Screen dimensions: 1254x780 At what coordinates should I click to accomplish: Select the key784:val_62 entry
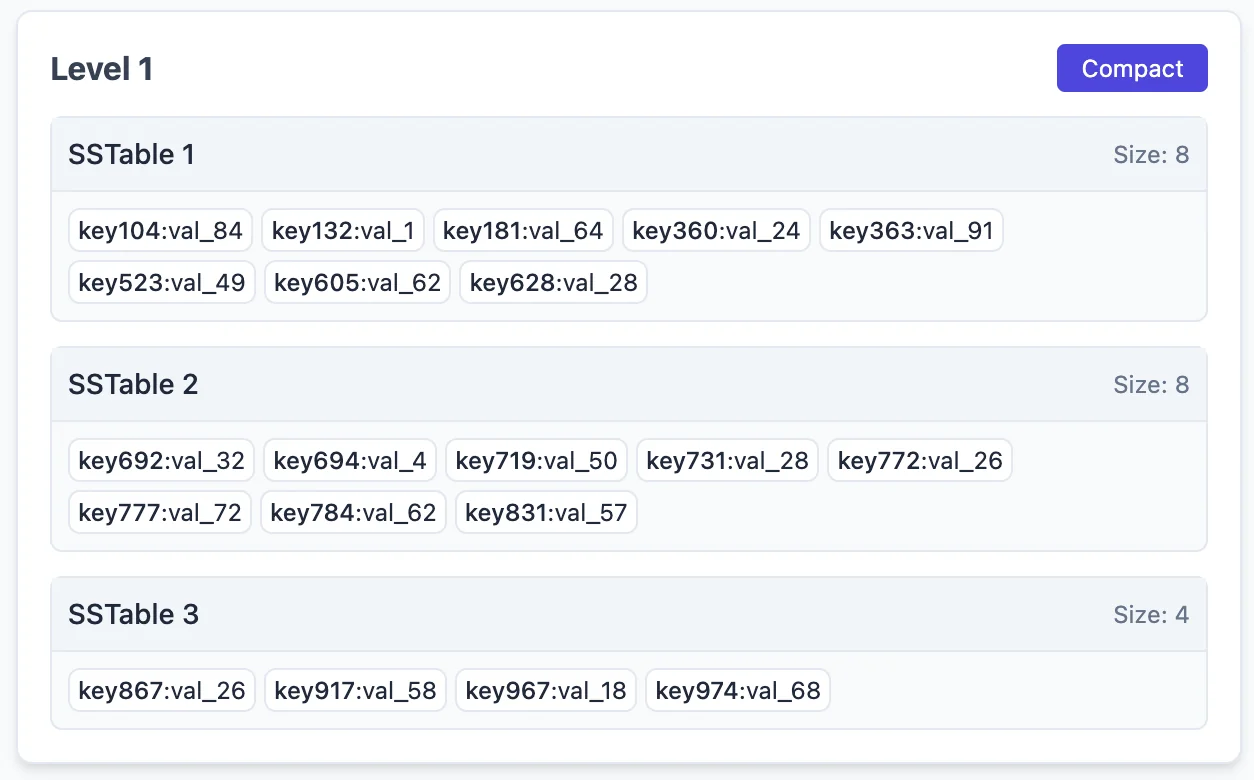point(353,513)
